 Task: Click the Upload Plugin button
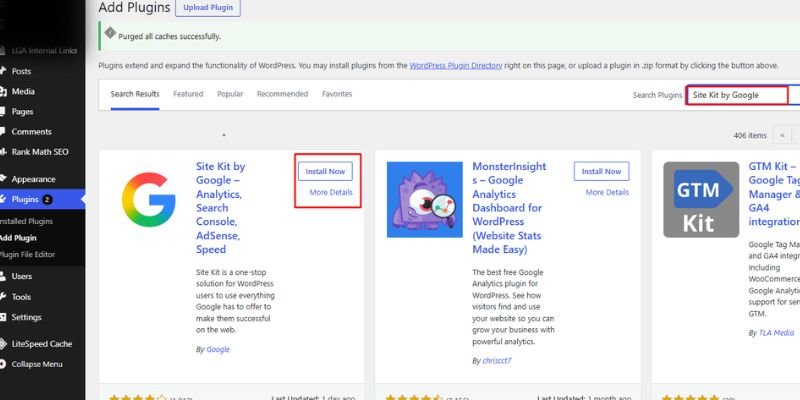[208, 8]
